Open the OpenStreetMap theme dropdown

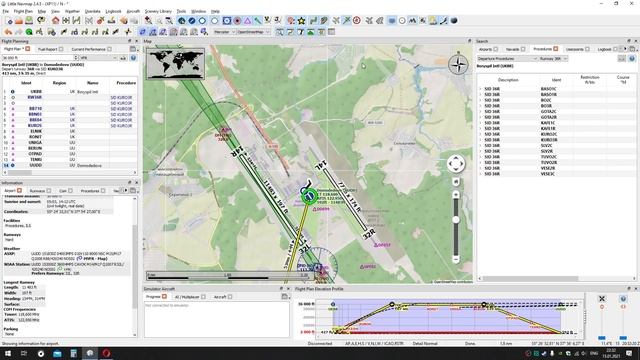point(253,32)
